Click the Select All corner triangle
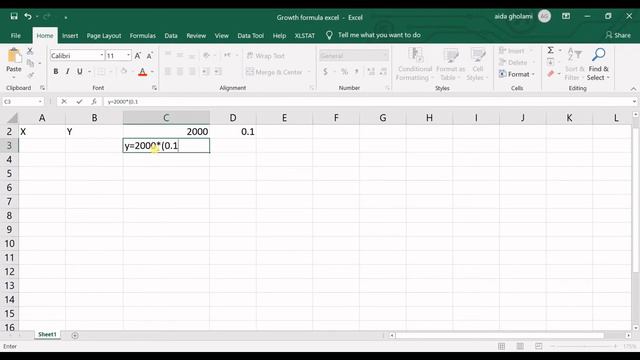Screen dimensions: 640x360 13,118
